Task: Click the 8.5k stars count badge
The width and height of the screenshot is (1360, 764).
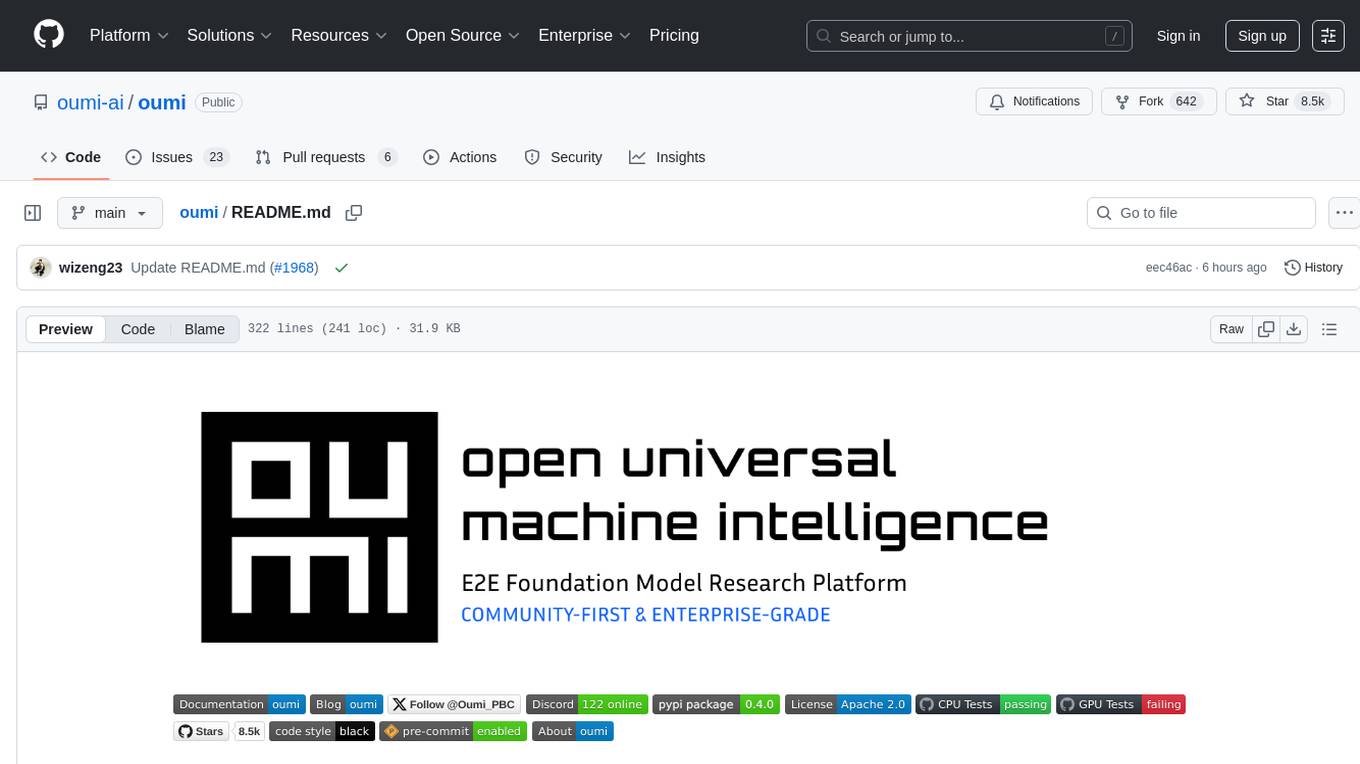Action: (249, 731)
